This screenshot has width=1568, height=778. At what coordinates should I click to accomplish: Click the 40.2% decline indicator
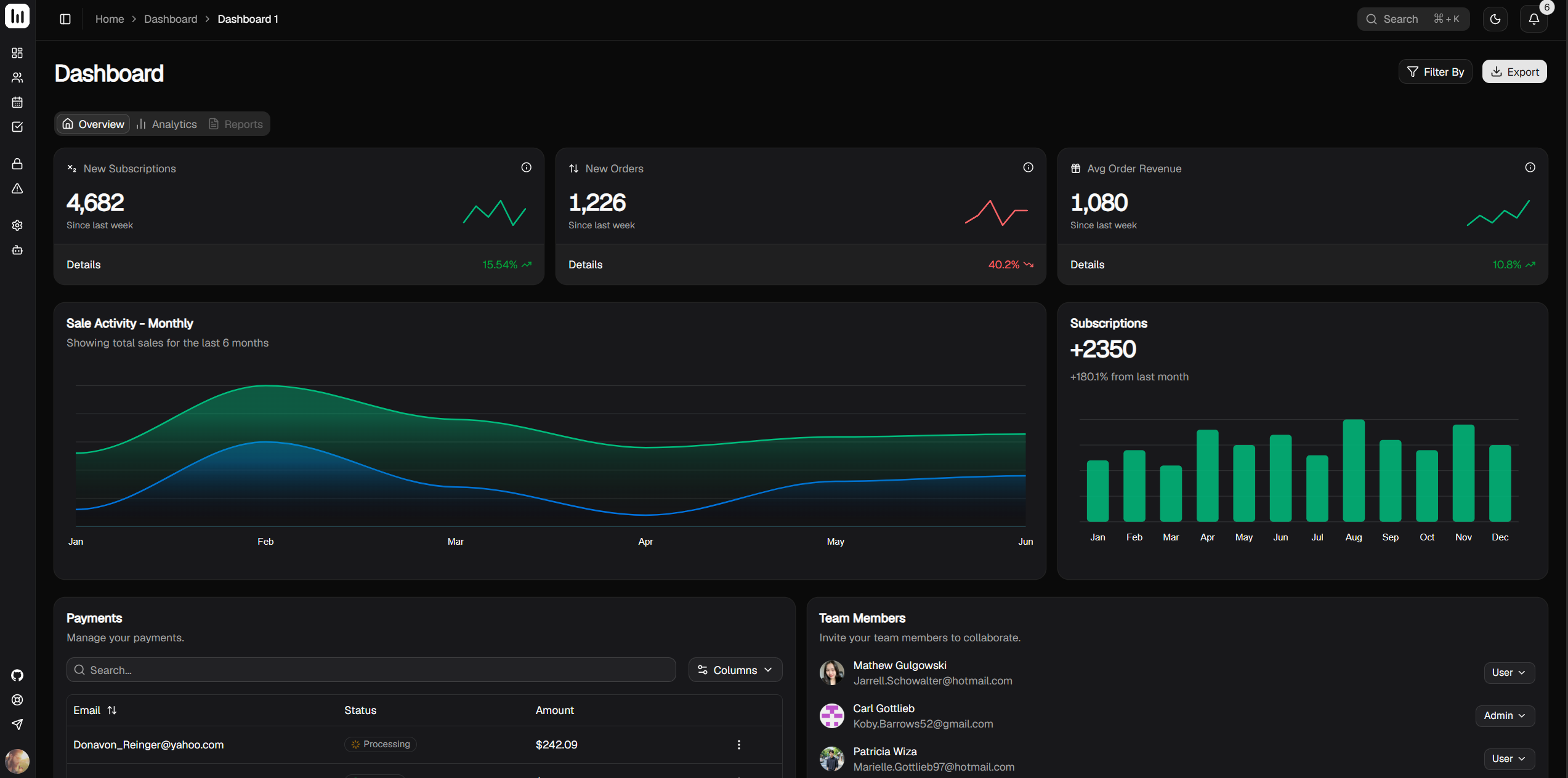1011,265
